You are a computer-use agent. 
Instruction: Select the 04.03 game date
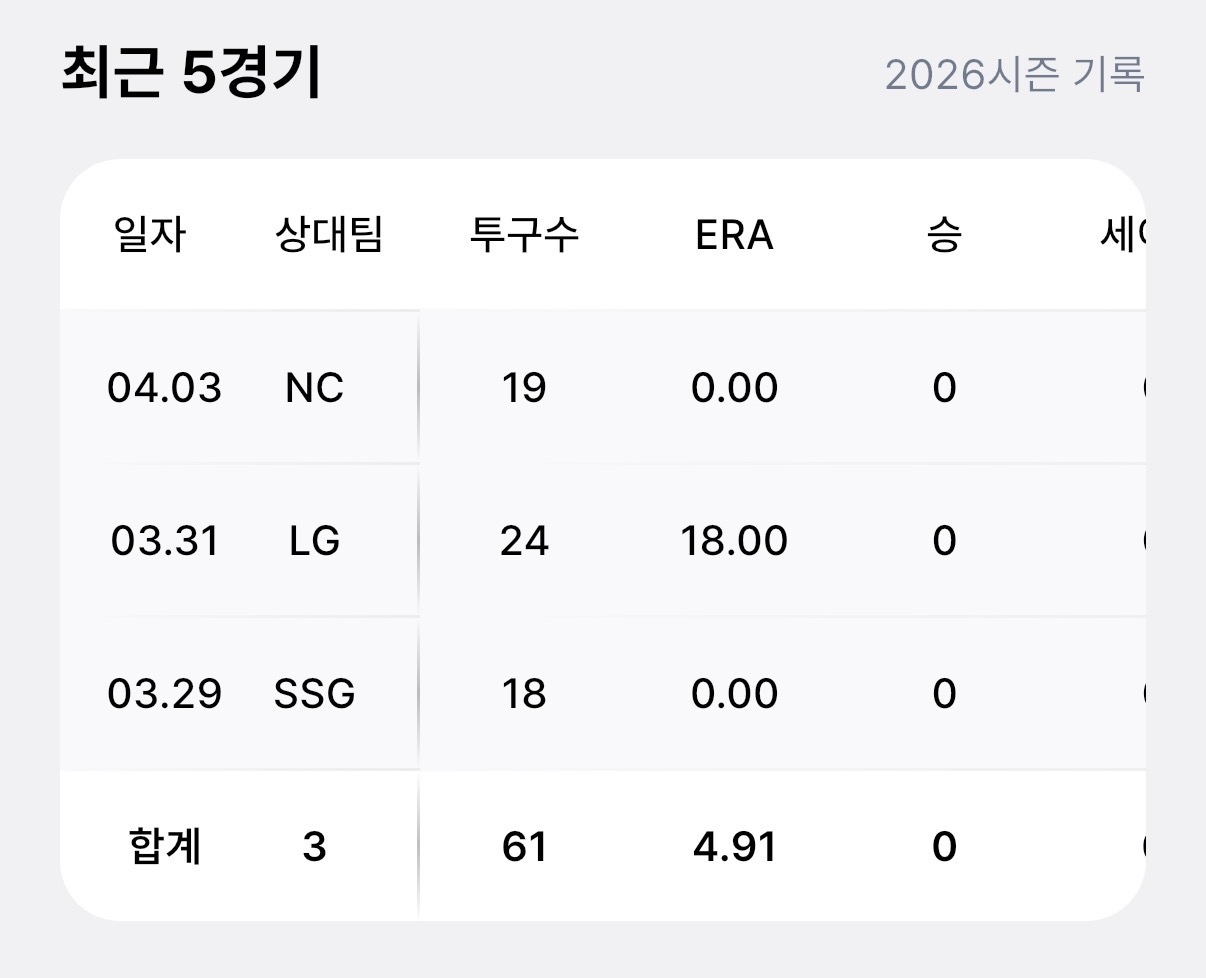(164, 388)
